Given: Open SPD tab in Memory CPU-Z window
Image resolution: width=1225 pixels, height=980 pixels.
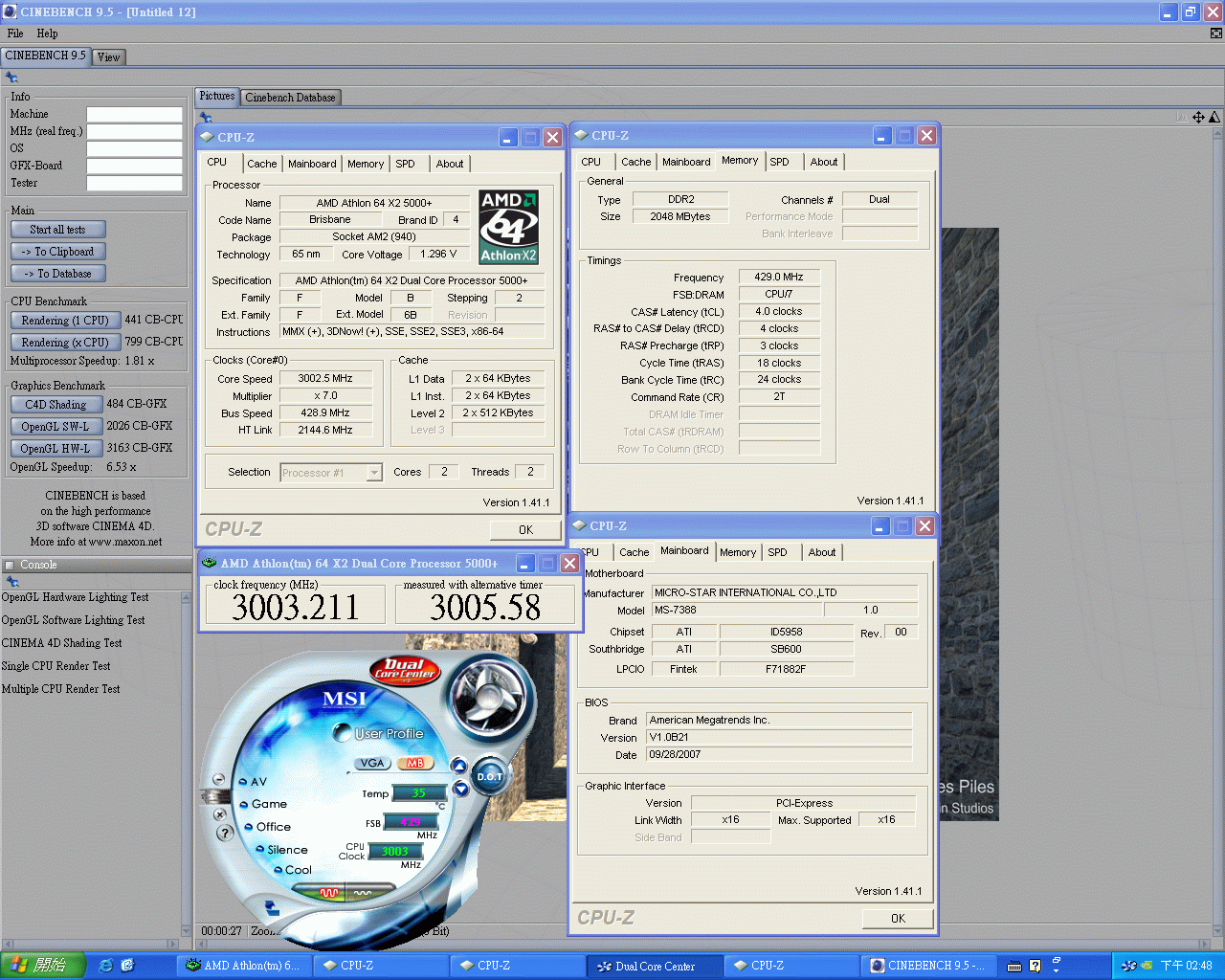Looking at the screenshot, I should point(779,162).
